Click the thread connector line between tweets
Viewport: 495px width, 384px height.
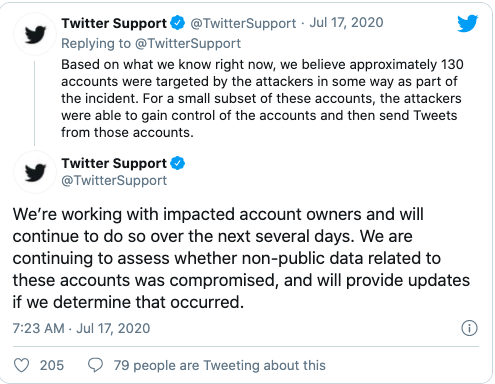(x=34, y=103)
